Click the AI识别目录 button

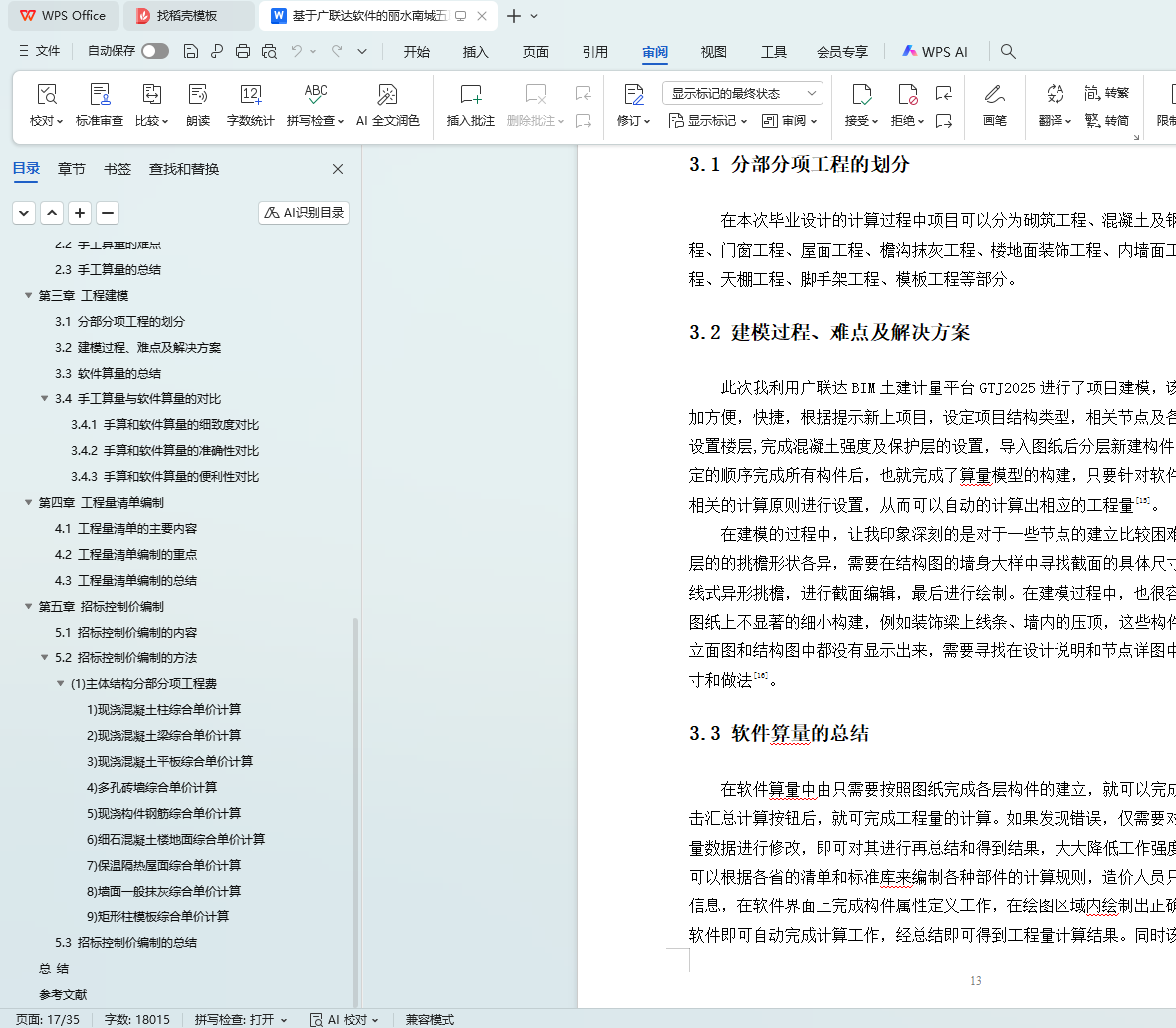click(304, 213)
